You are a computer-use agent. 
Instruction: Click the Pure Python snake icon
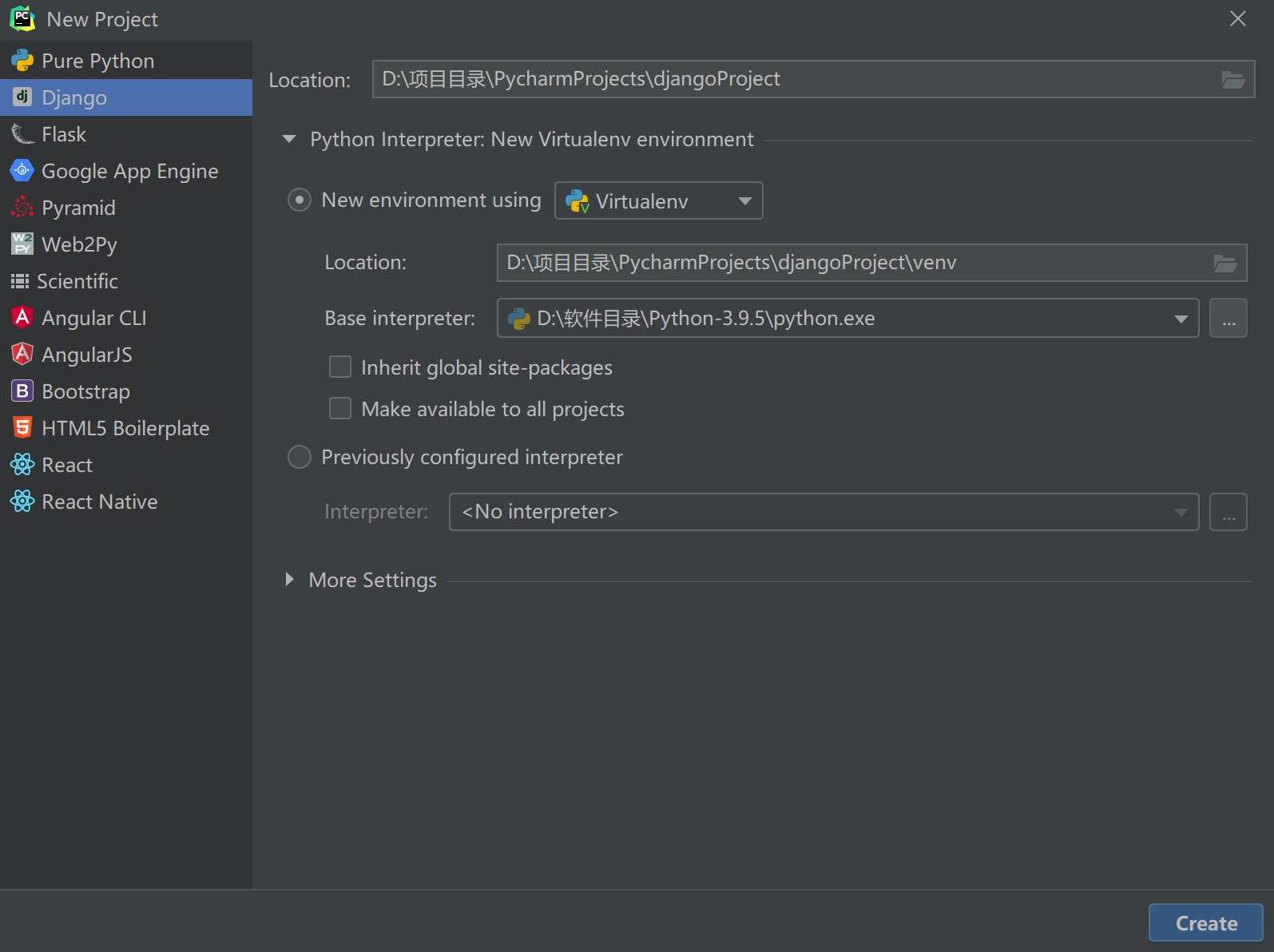tap(22, 61)
